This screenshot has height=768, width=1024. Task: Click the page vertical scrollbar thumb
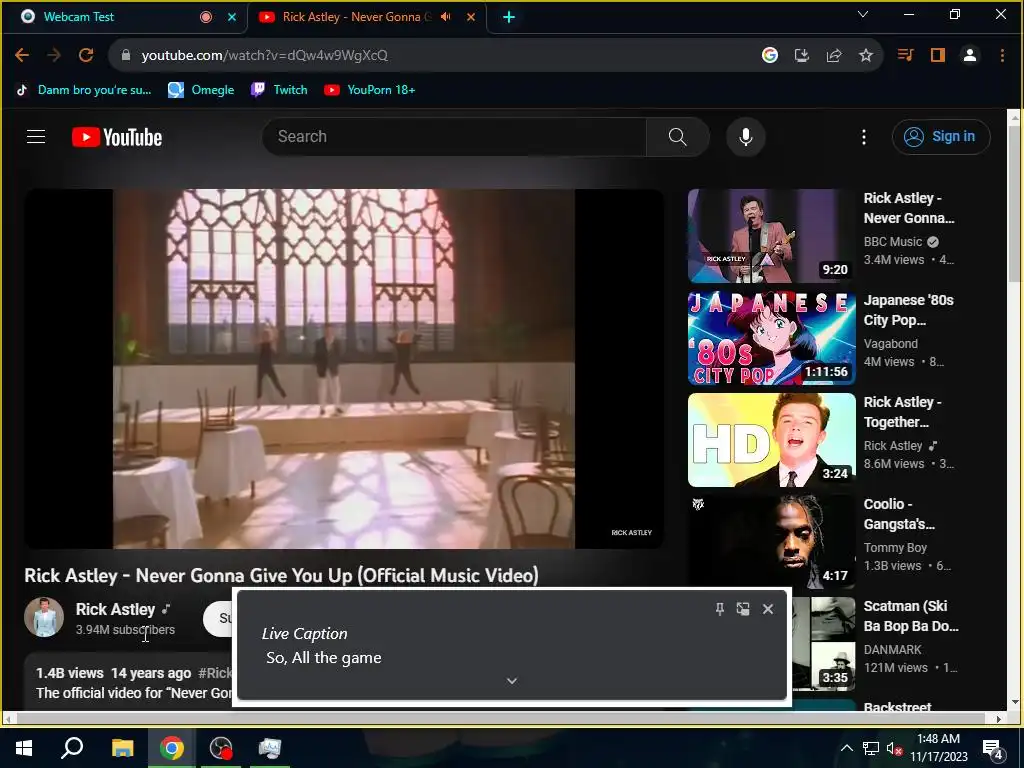click(x=1014, y=202)
